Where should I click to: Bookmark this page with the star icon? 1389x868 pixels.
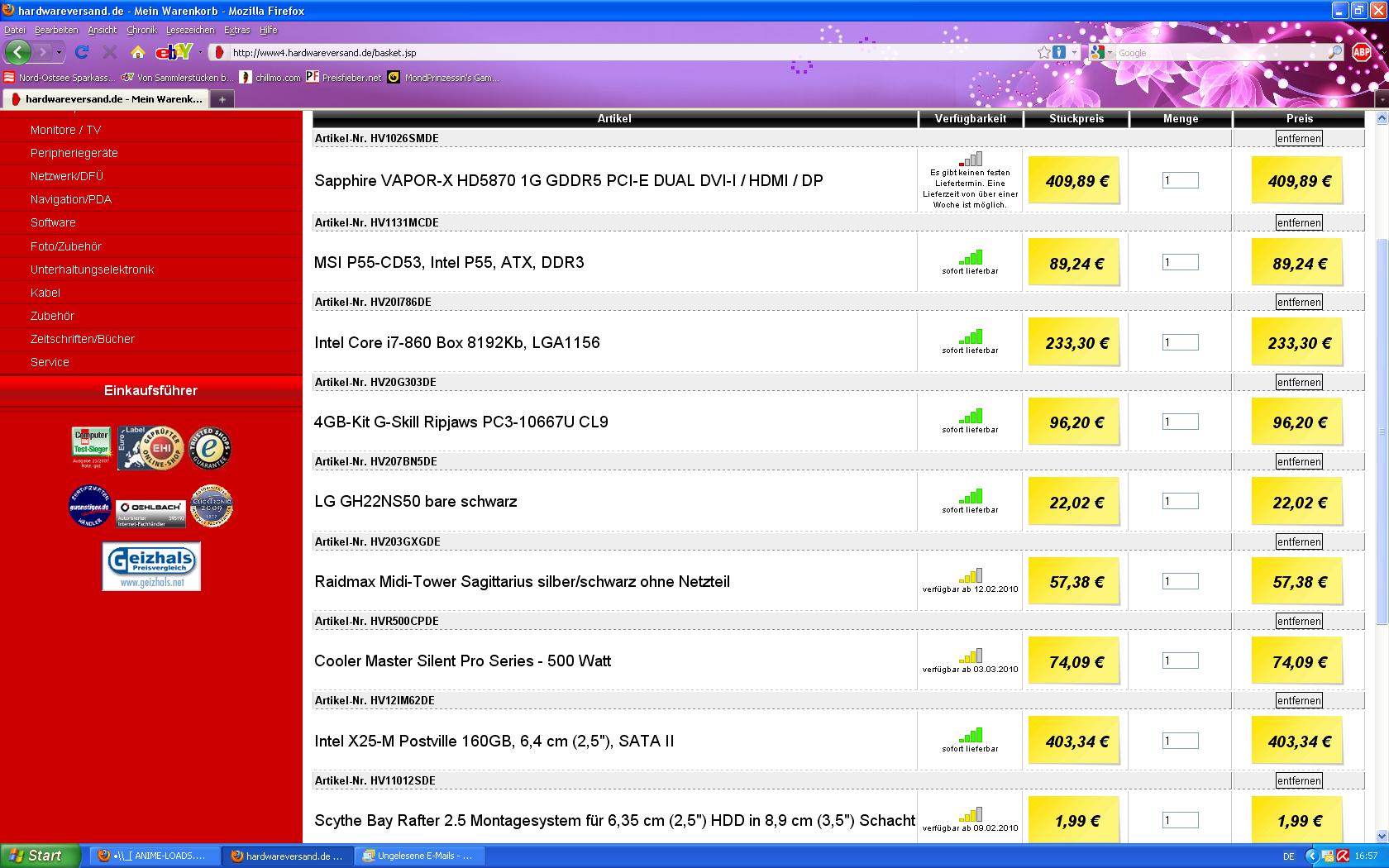click(x=1044, y=52)
